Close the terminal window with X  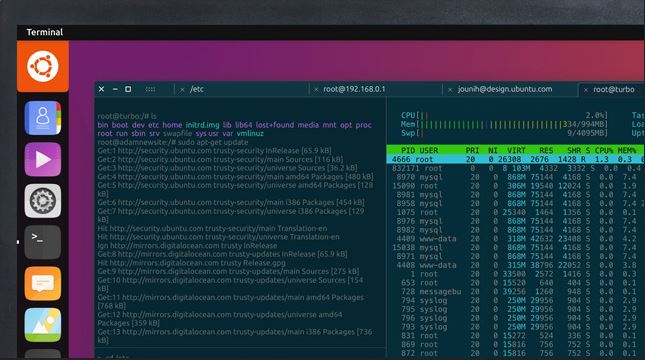coord(102,89)
